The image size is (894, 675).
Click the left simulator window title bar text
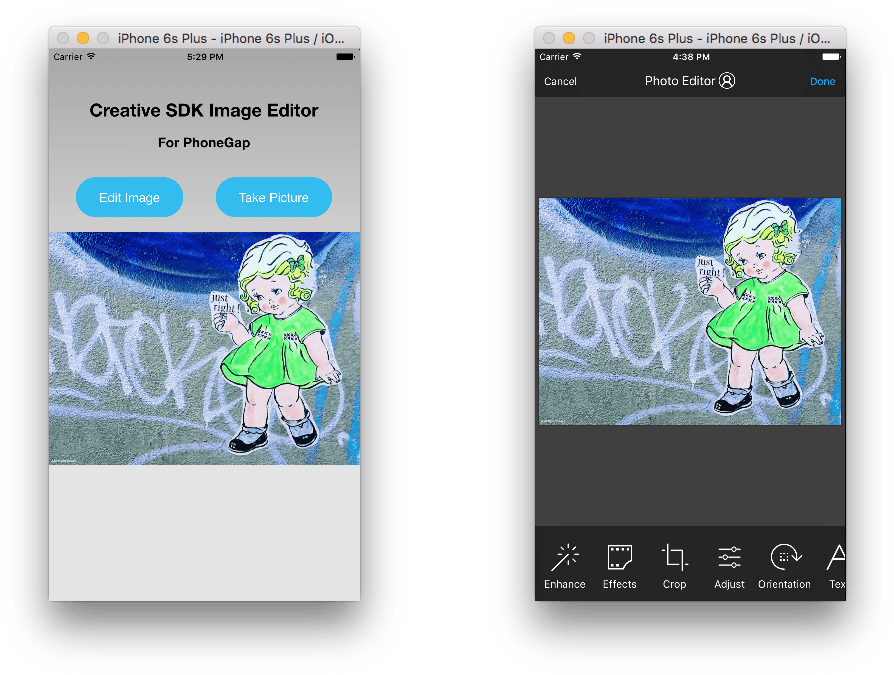231,38
